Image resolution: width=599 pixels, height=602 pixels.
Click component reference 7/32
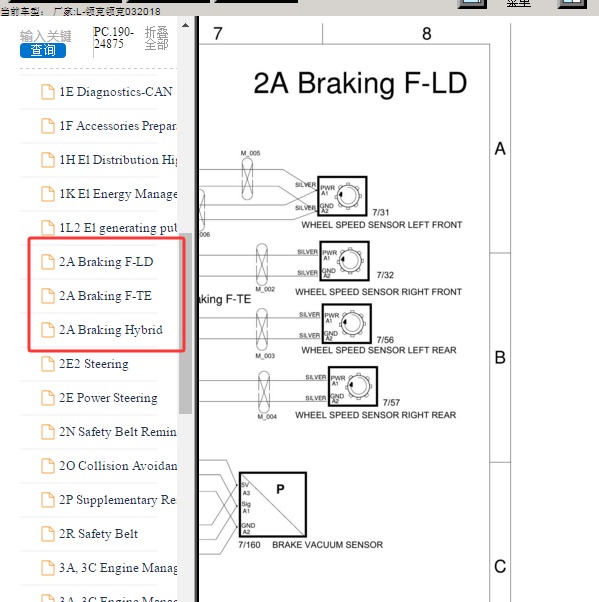point(385,275)
